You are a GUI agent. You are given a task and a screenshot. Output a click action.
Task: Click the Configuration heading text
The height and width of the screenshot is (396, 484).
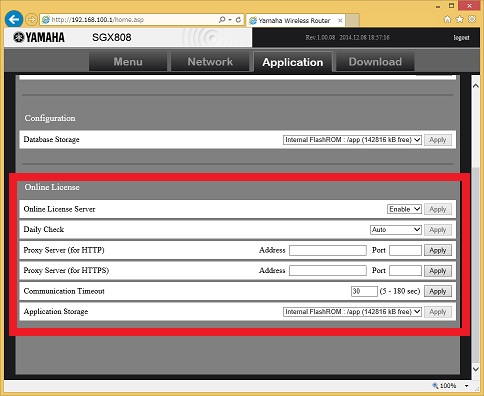[x=50, y=118]
